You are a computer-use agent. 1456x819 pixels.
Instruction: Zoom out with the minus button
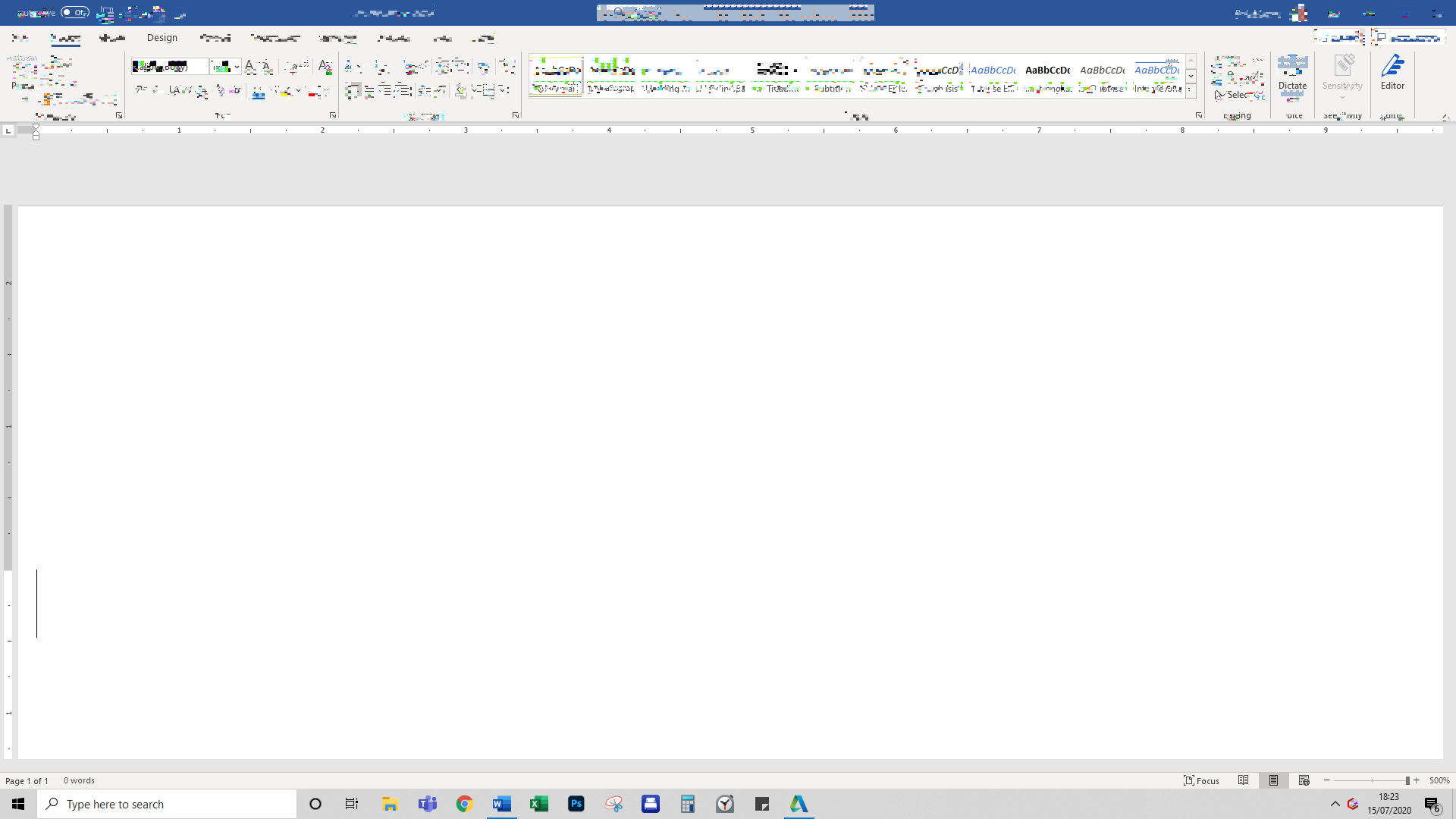[1326, 780]
